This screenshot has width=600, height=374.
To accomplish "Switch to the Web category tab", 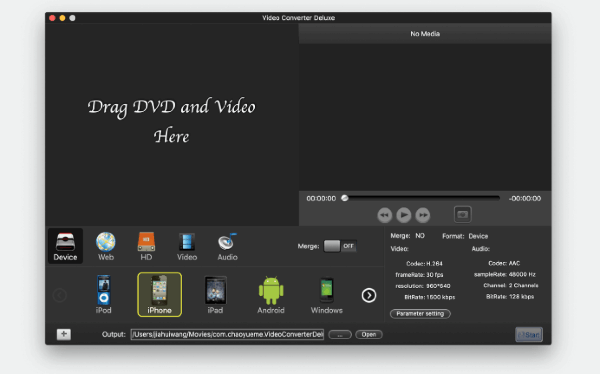I will click(x=106, y=247).
